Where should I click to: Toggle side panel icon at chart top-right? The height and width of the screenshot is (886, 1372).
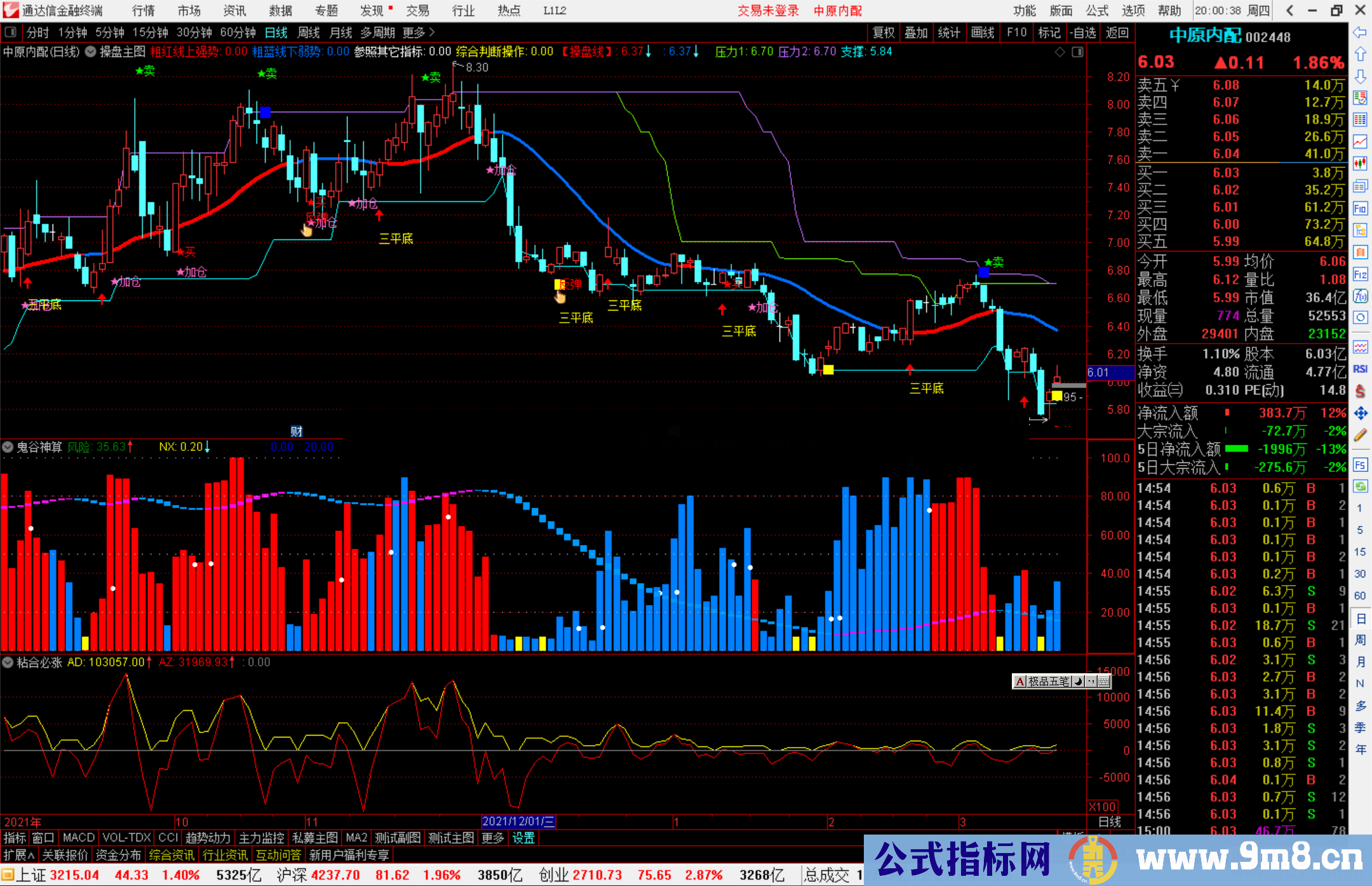tap(1077, 52)
